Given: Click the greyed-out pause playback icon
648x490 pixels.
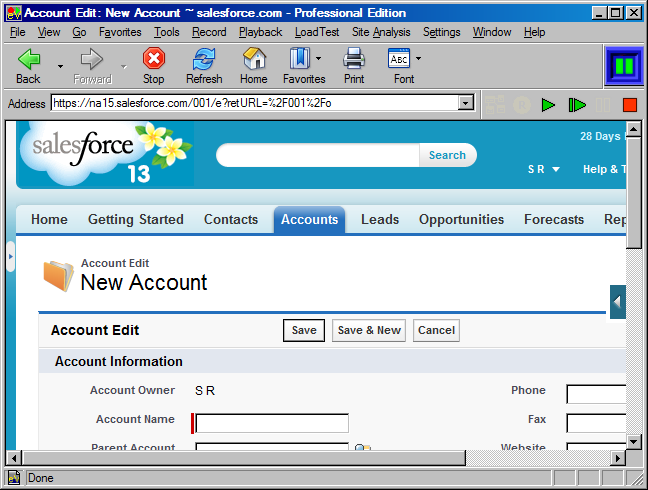Looking at the screenshot, I should (603, 105).
